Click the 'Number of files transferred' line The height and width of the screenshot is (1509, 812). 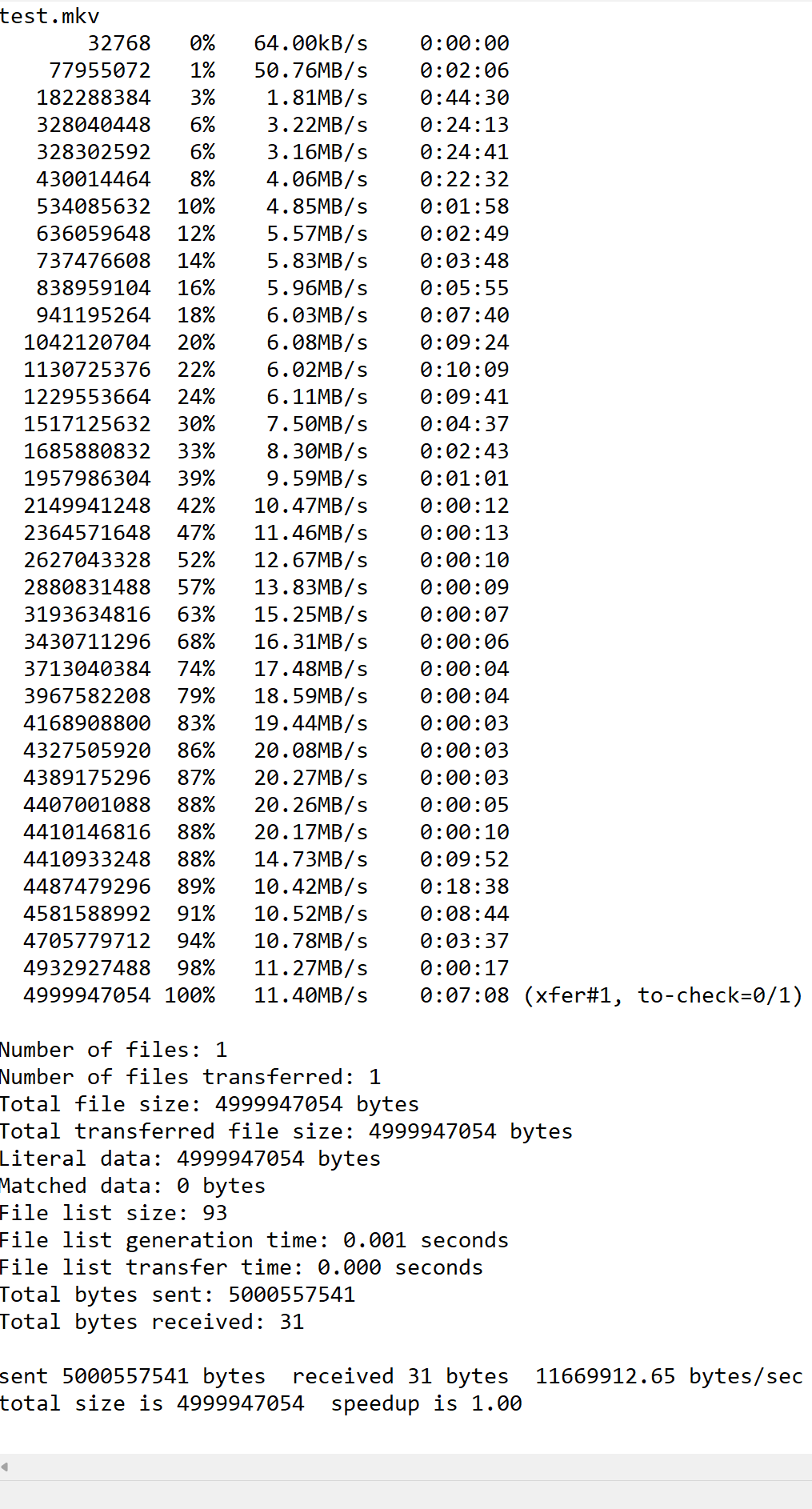pyautogui.click(x=190, y=1077)
